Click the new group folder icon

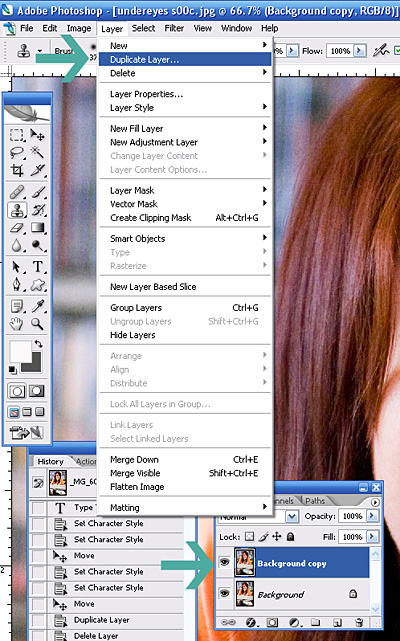[x=315, y=623]
